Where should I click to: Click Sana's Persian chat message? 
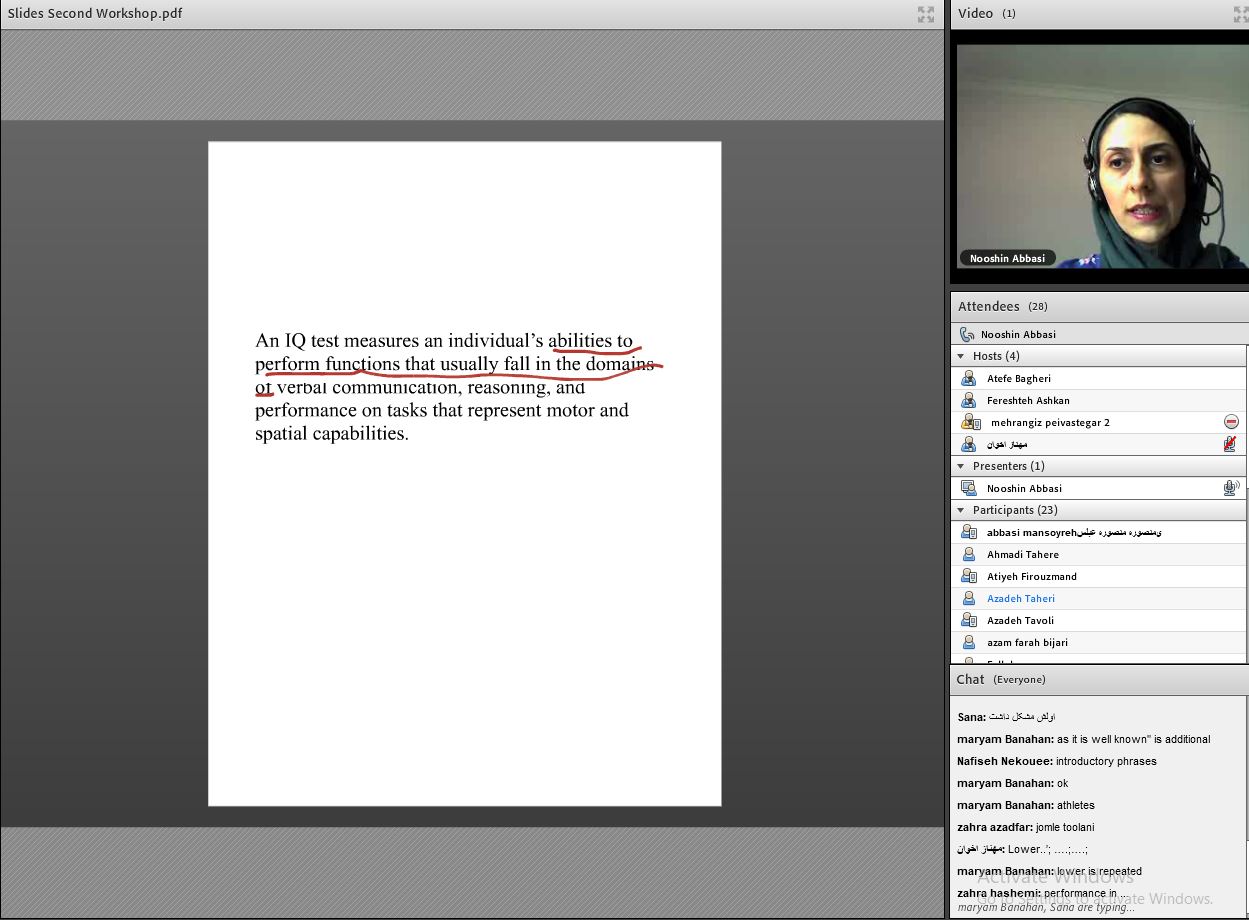(1006, 717)
